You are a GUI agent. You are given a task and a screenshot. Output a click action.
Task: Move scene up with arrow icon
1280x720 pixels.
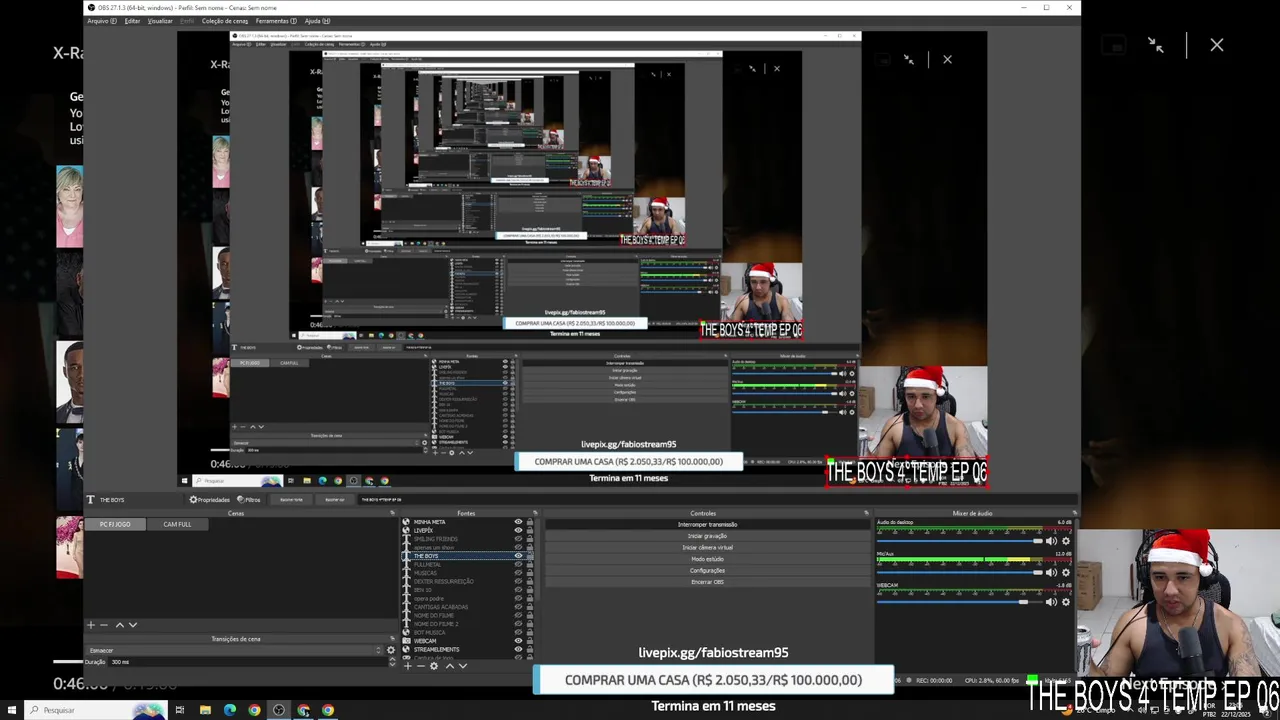tap(119, 625)
